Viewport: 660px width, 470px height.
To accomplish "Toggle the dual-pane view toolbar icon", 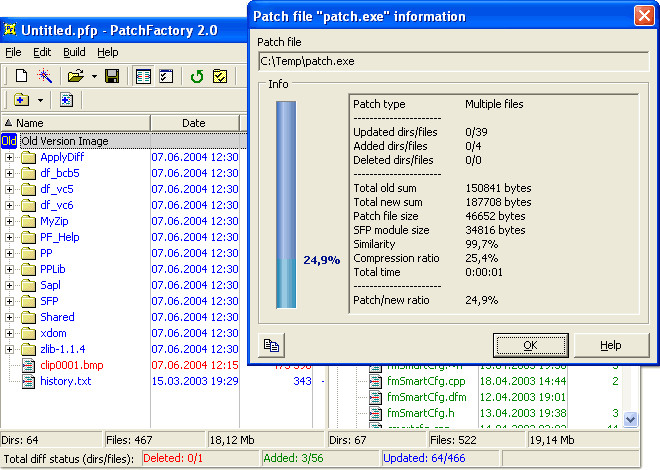I will pyautogui.click(x=143, y=76).
